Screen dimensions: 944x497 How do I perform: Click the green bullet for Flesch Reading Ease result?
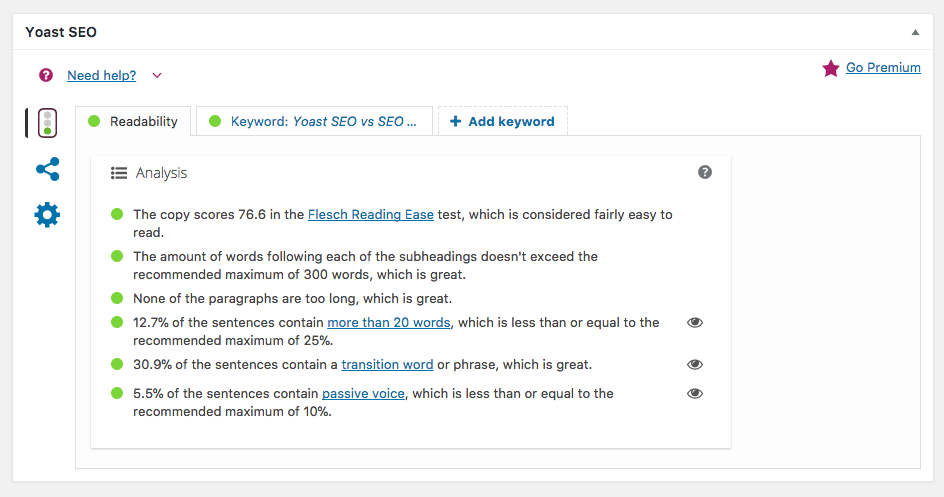tap(117, 214)
